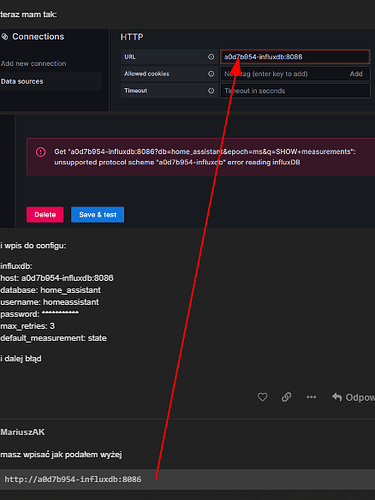Click the URL input field
This screenshot has width=375, height=500.
coord(295,57)
